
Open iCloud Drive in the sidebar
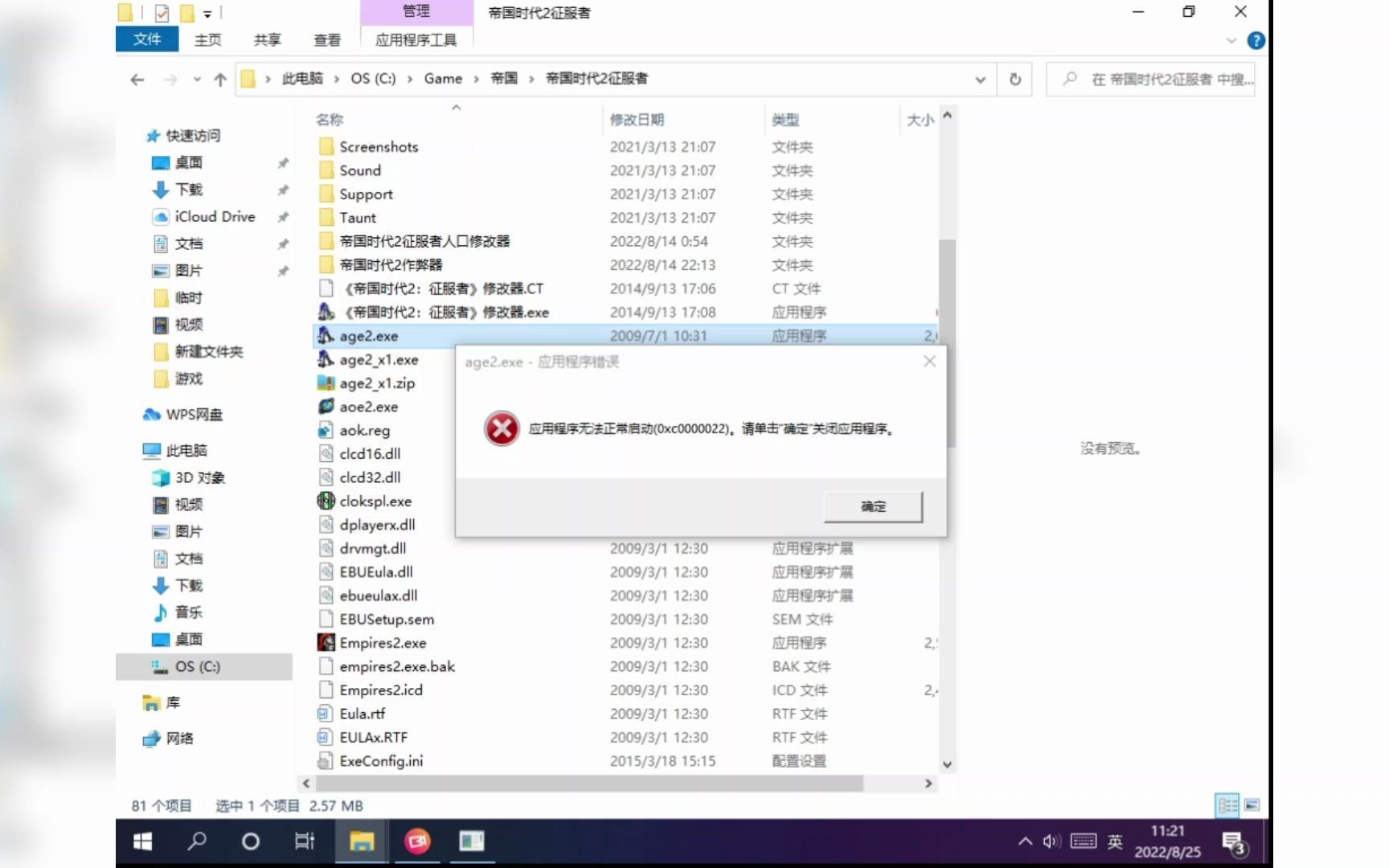tap(214, 216)
